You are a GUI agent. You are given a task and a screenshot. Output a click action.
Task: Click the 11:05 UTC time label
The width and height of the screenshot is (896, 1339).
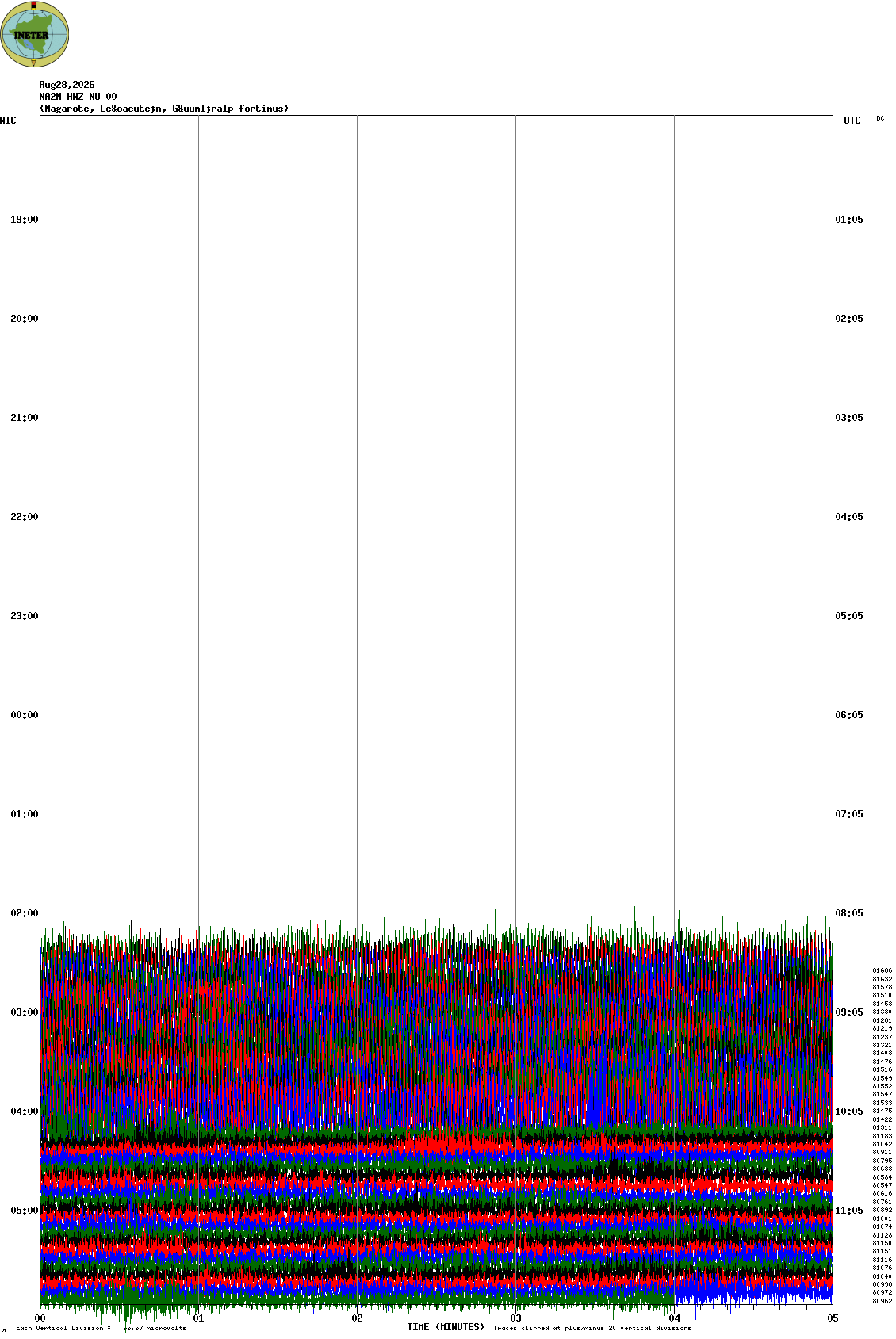click(849, 1211)
